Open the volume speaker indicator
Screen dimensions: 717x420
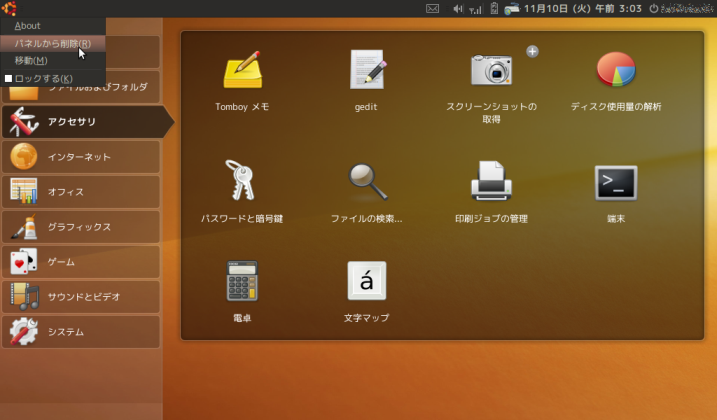point(458,9)
